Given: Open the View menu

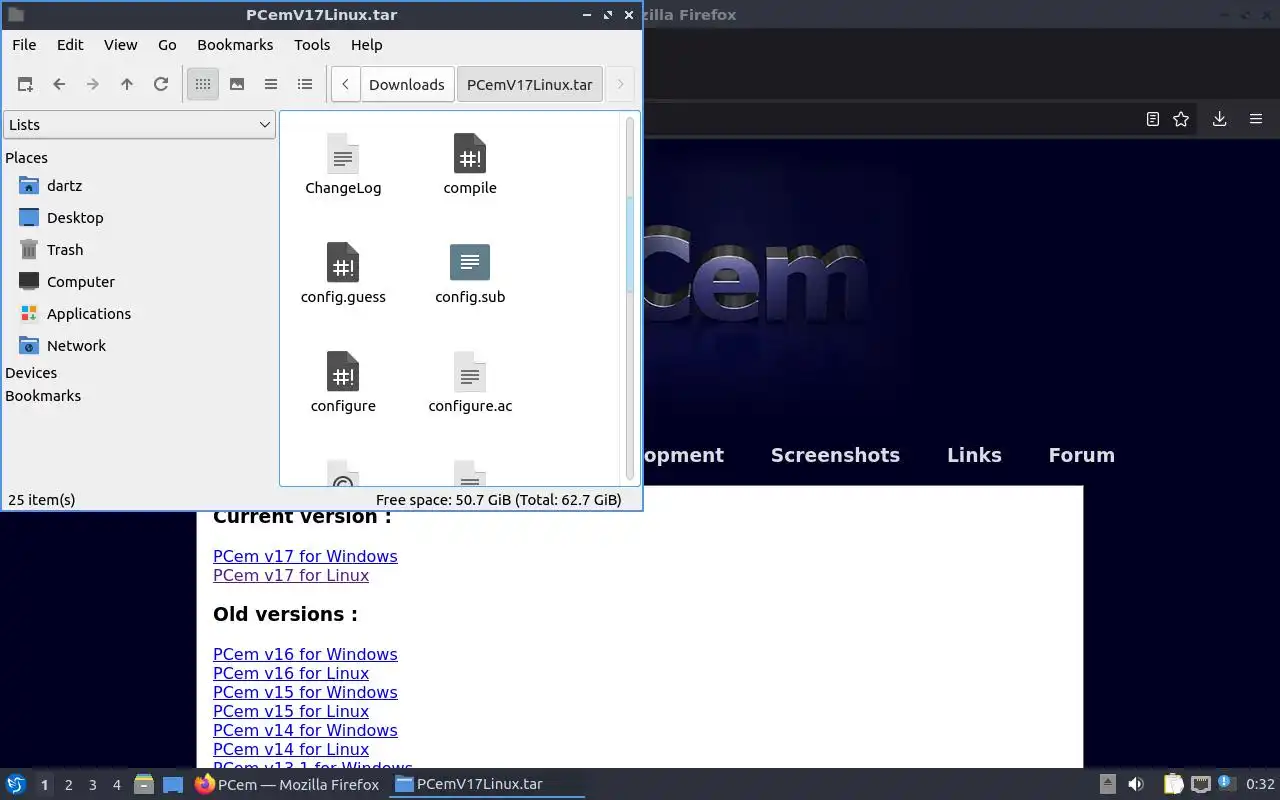Looking at the screenshot, I should 121,45.
